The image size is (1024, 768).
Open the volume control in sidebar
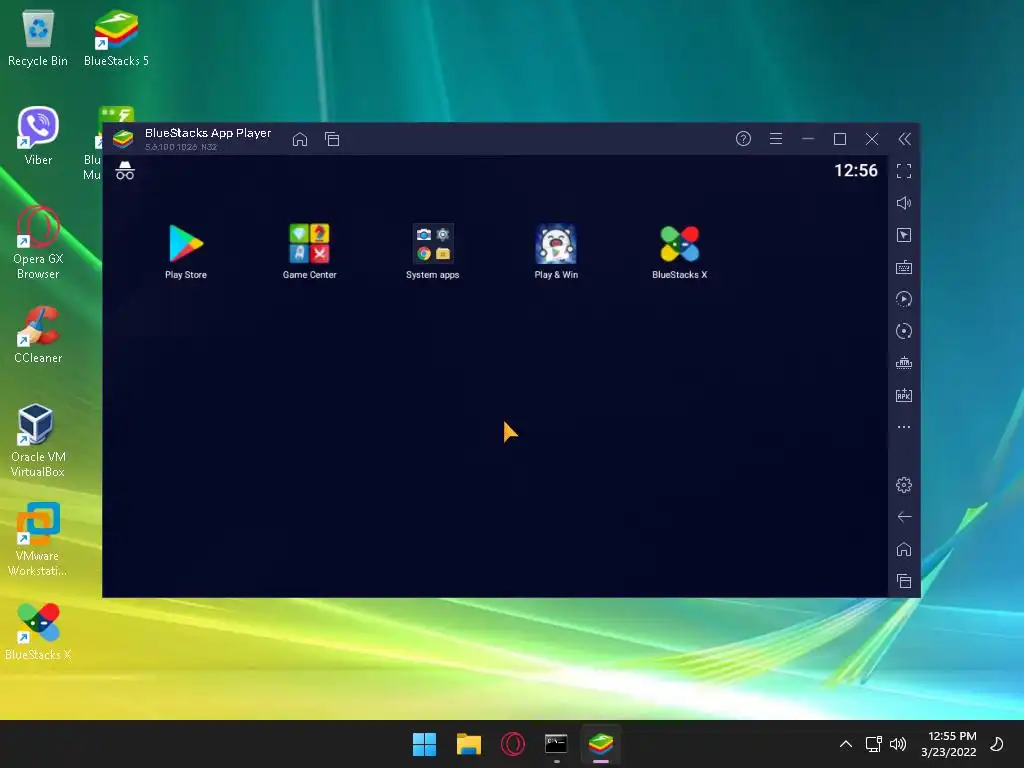click(x=904, y=203)
